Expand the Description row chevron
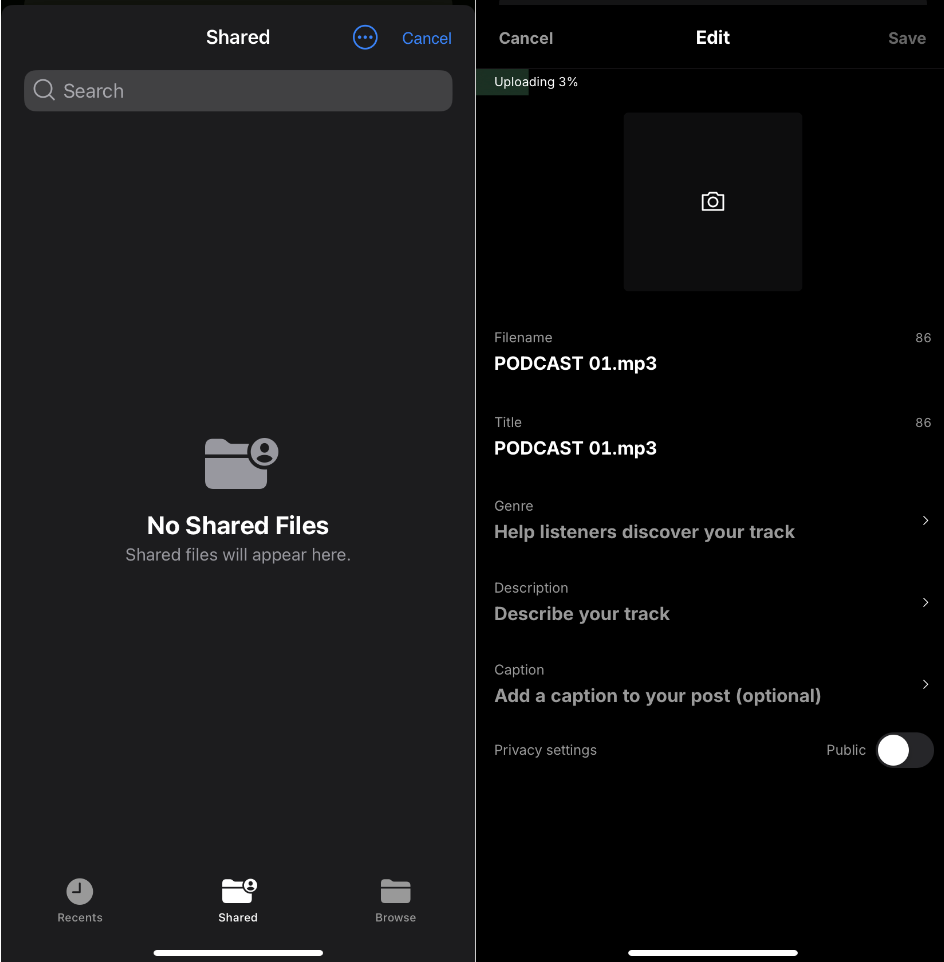944x962 pixels. click(x=925, y=602)
